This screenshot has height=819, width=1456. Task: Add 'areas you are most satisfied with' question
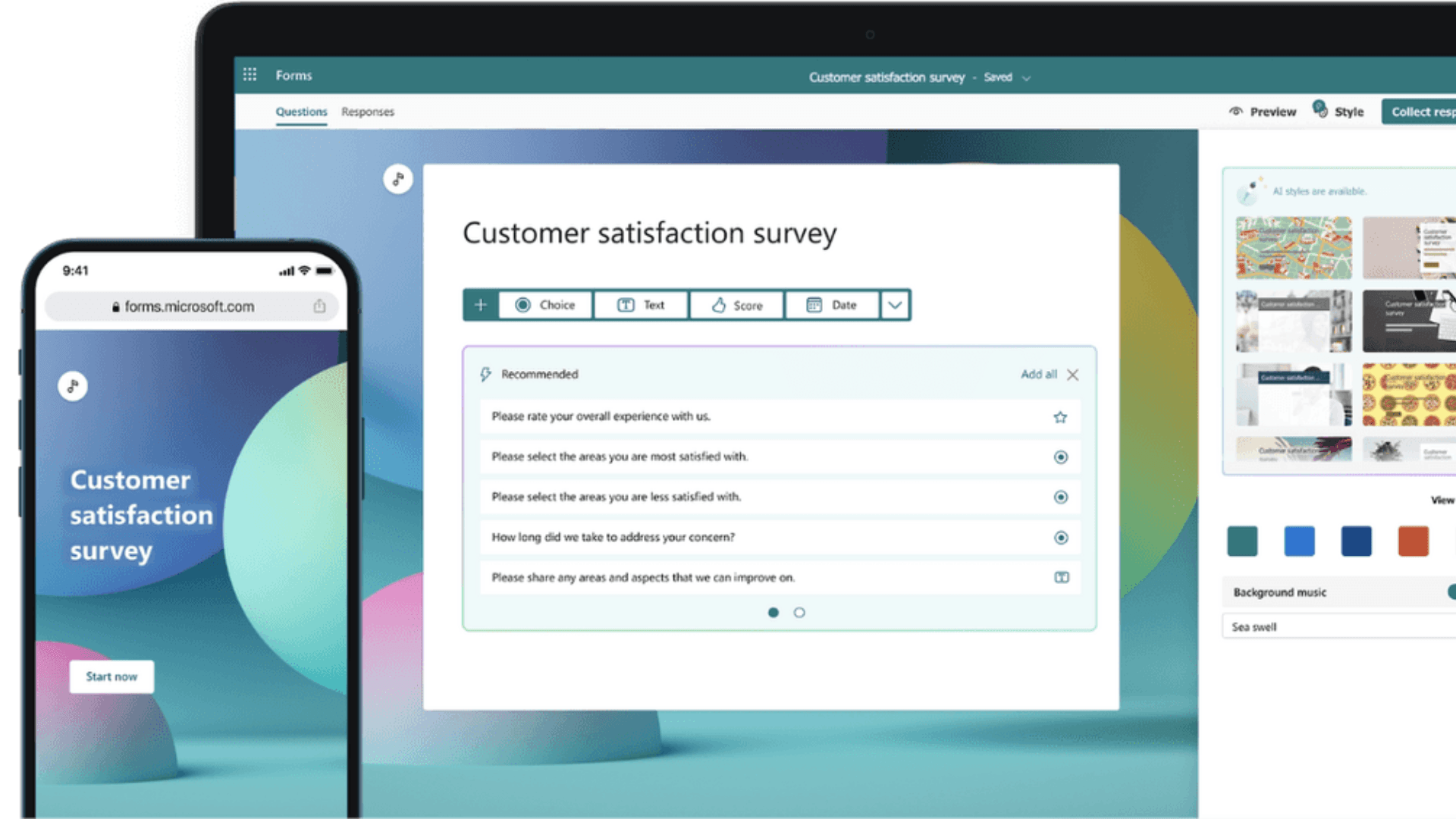pyautogui.click(x=780, y=457)
